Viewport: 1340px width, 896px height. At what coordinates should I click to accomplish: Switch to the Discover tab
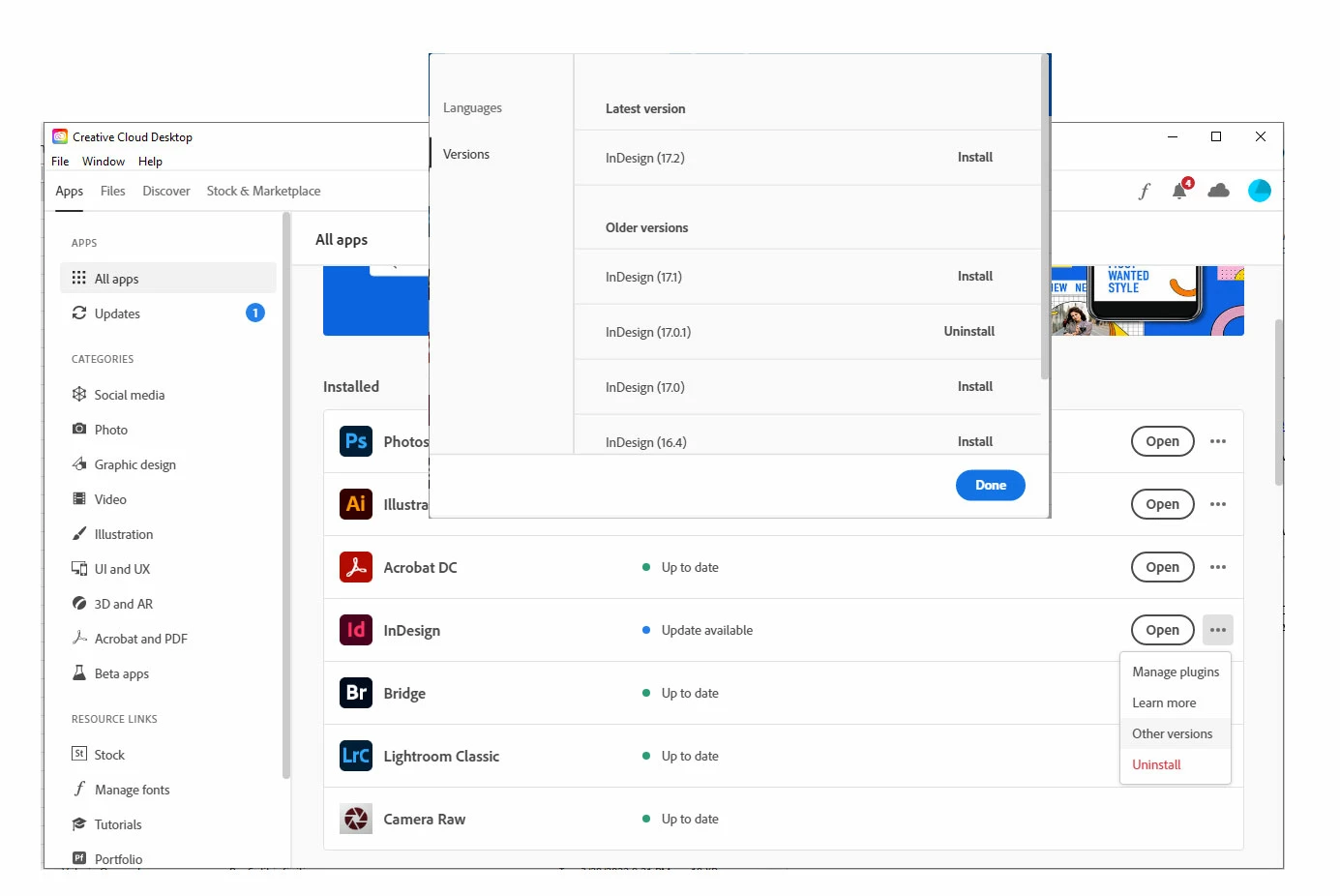pos(166,191)
